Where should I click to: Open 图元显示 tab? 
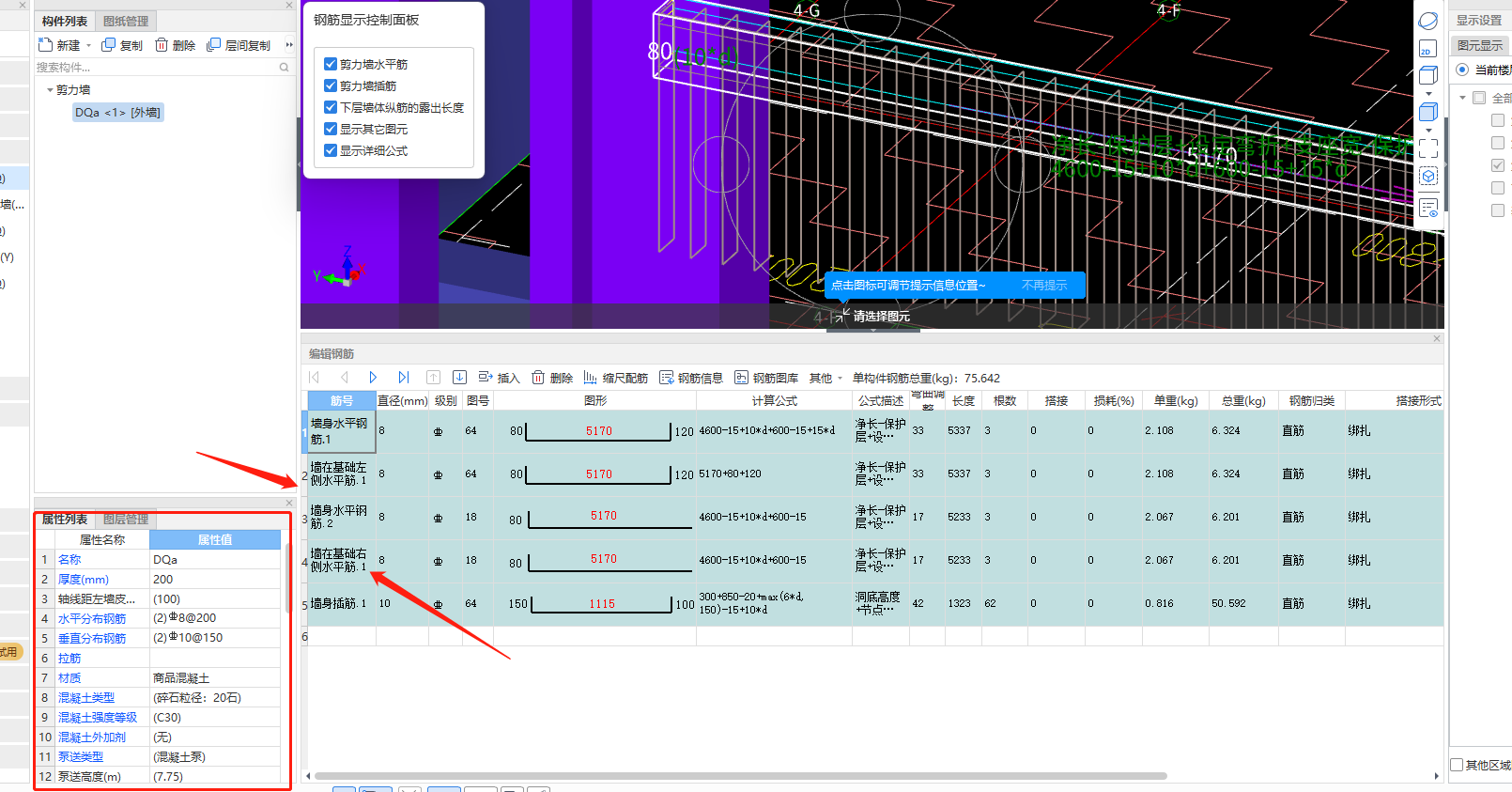(x=1480, y=45)
